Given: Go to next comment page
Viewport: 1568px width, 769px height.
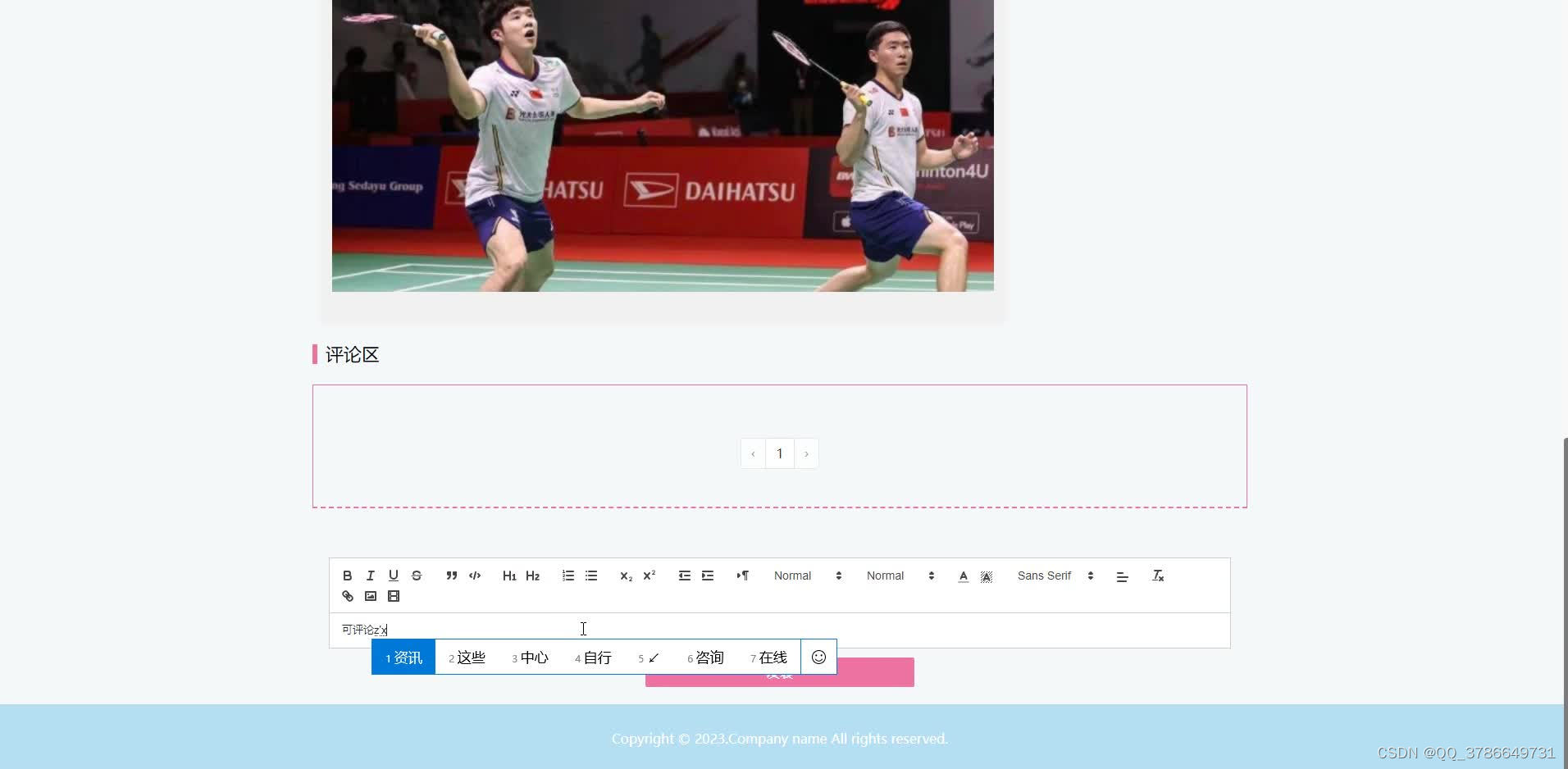Looking at the screenshot, I should (x=806, y=453).
